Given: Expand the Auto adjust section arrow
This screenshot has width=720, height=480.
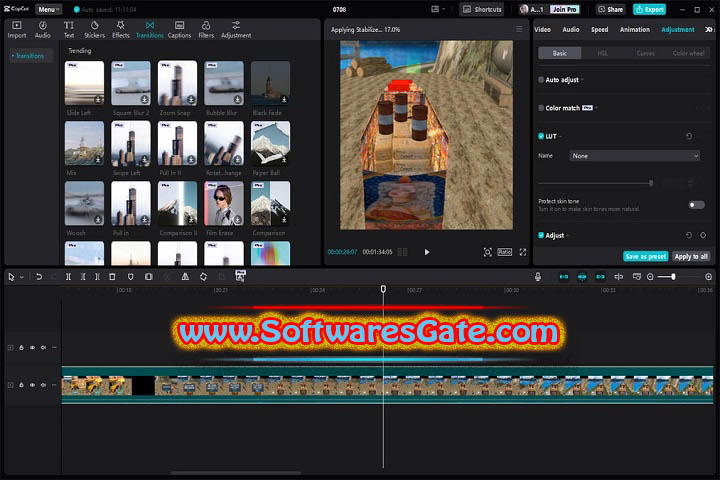Looking at the screenshot, I should [582, 80].
